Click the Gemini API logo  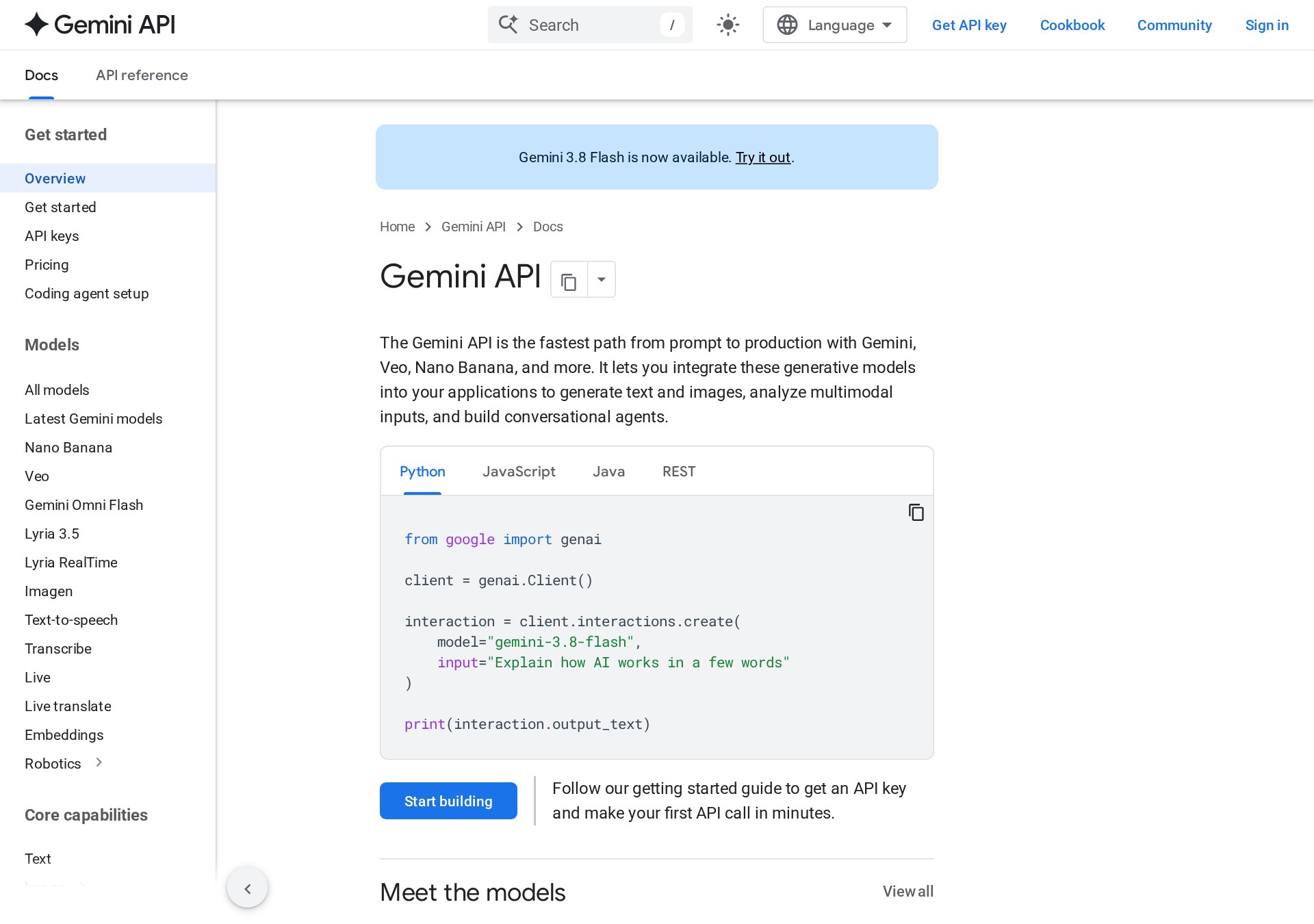pos(100,25)
